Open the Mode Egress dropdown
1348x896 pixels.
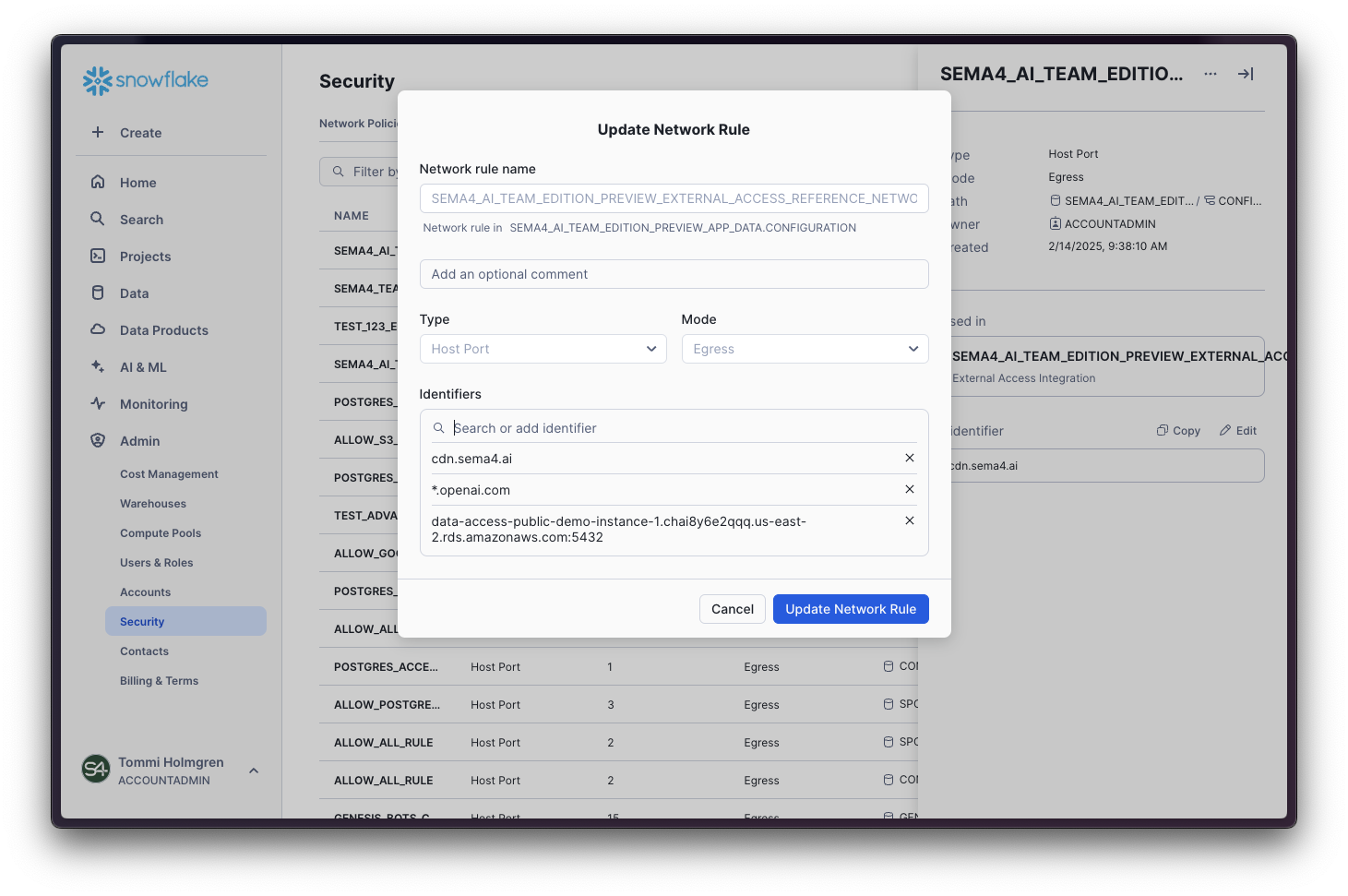click(x=805, y=349)
